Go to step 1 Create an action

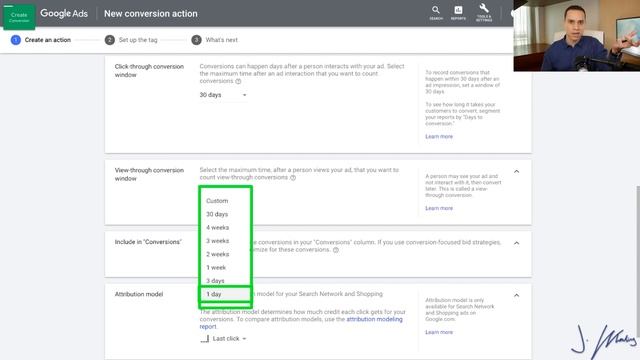(x=41, y=40)
